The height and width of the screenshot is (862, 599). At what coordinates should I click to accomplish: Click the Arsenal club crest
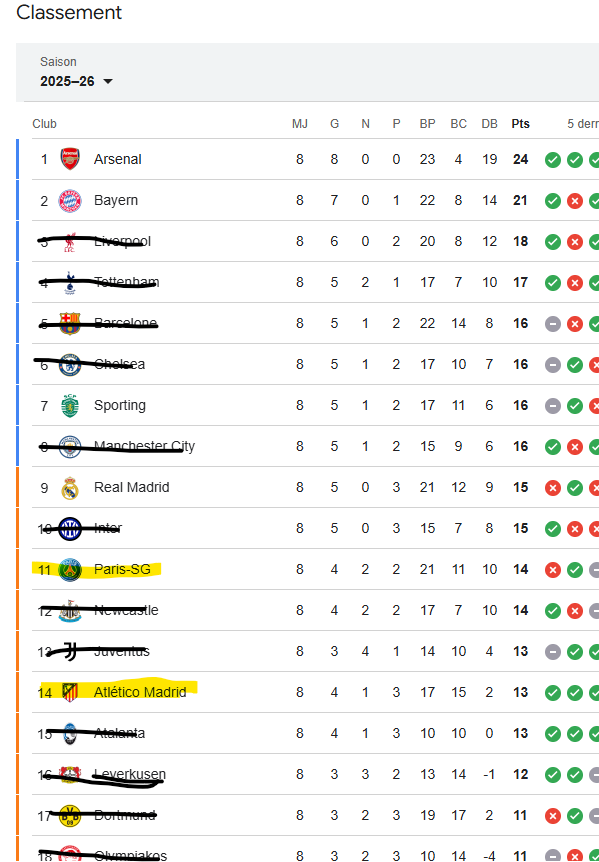[x=70, y=159]
